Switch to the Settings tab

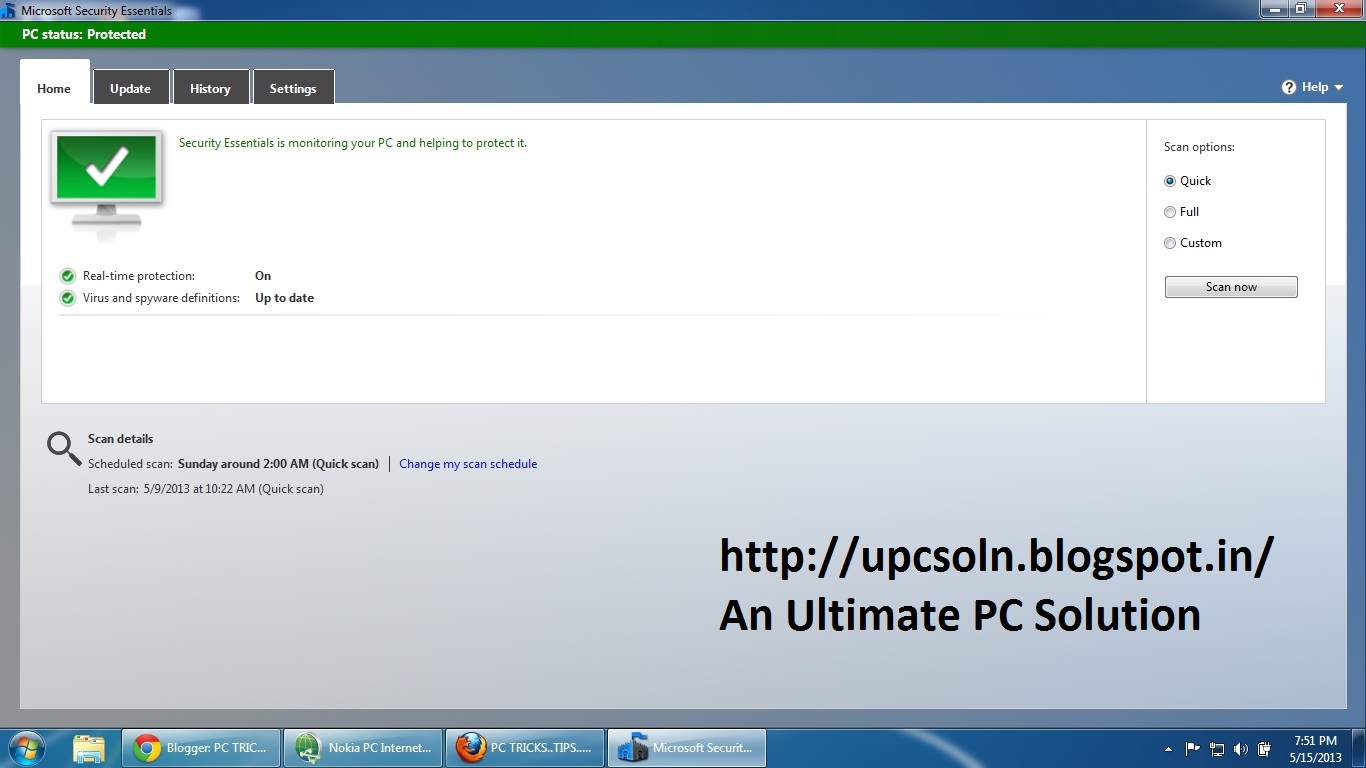(293, 88)
